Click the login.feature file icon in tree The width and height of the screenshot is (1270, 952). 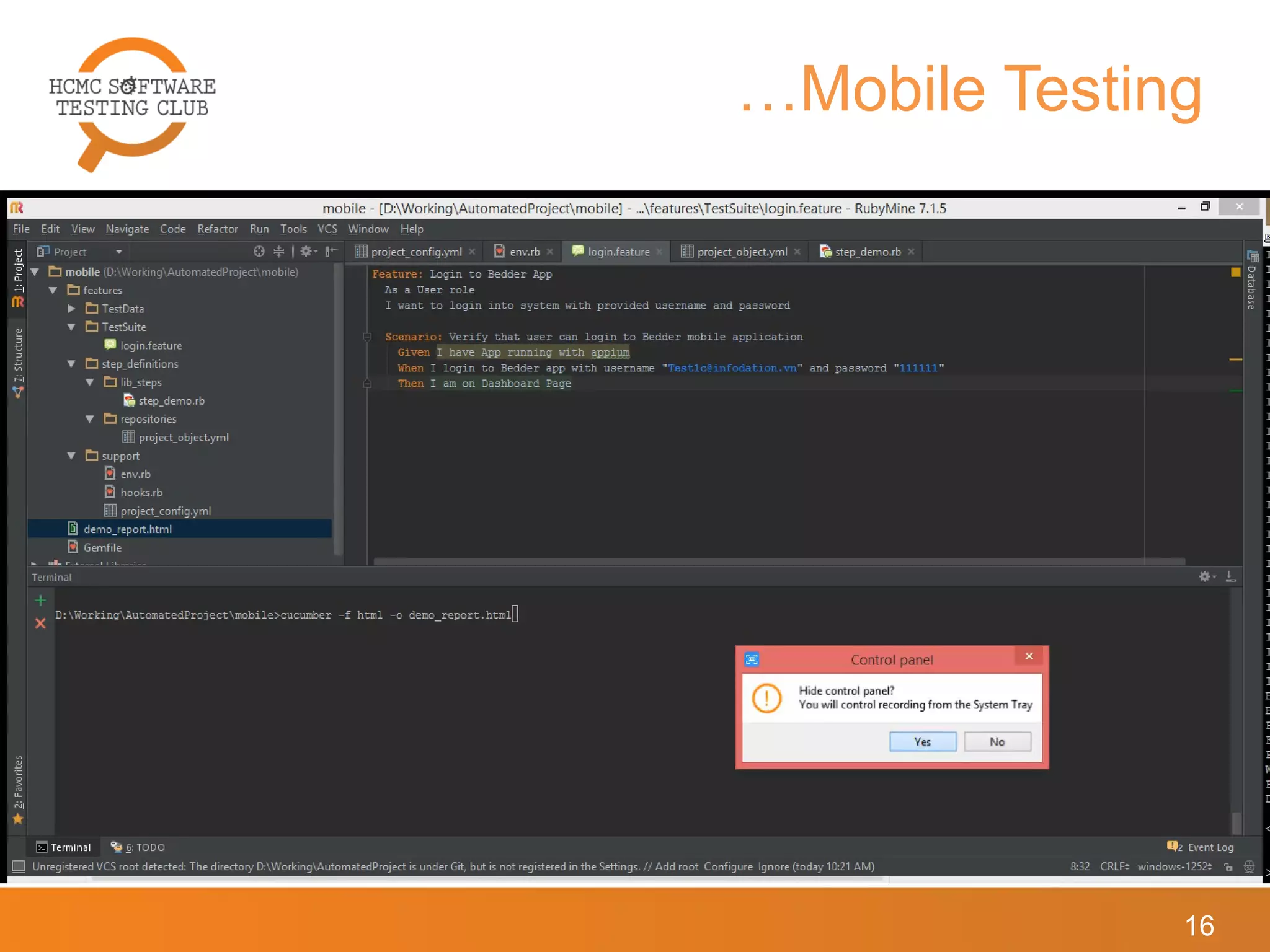pyautogui.click(x=110, y=345)
